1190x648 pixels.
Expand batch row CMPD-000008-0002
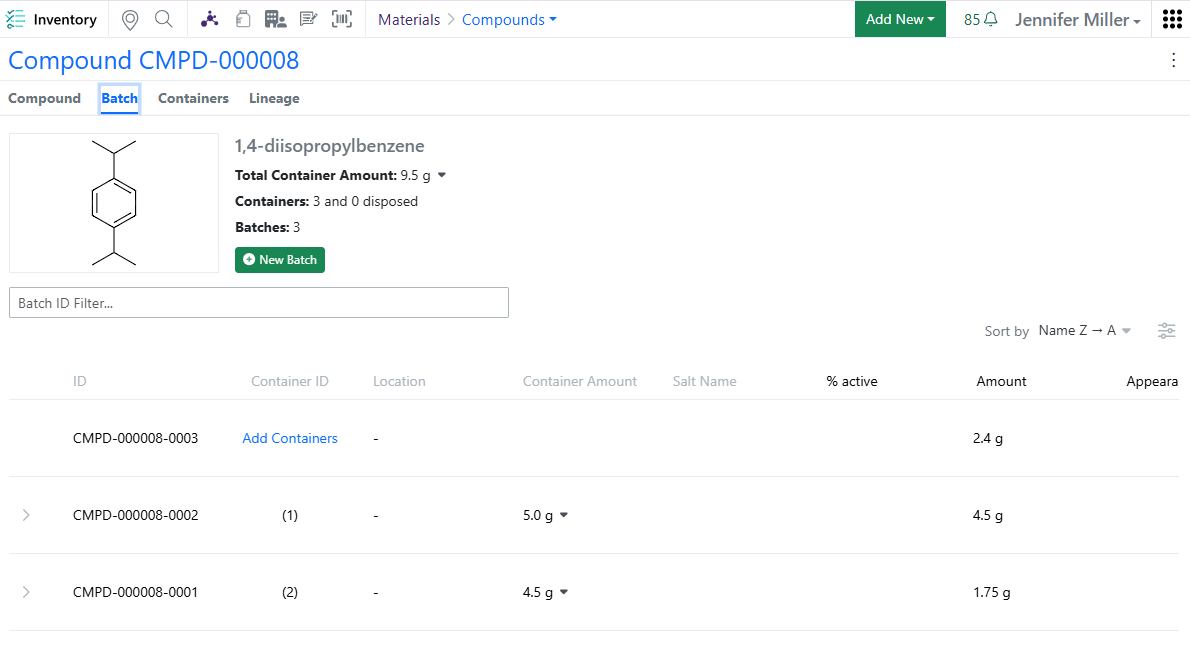[26, 515]
